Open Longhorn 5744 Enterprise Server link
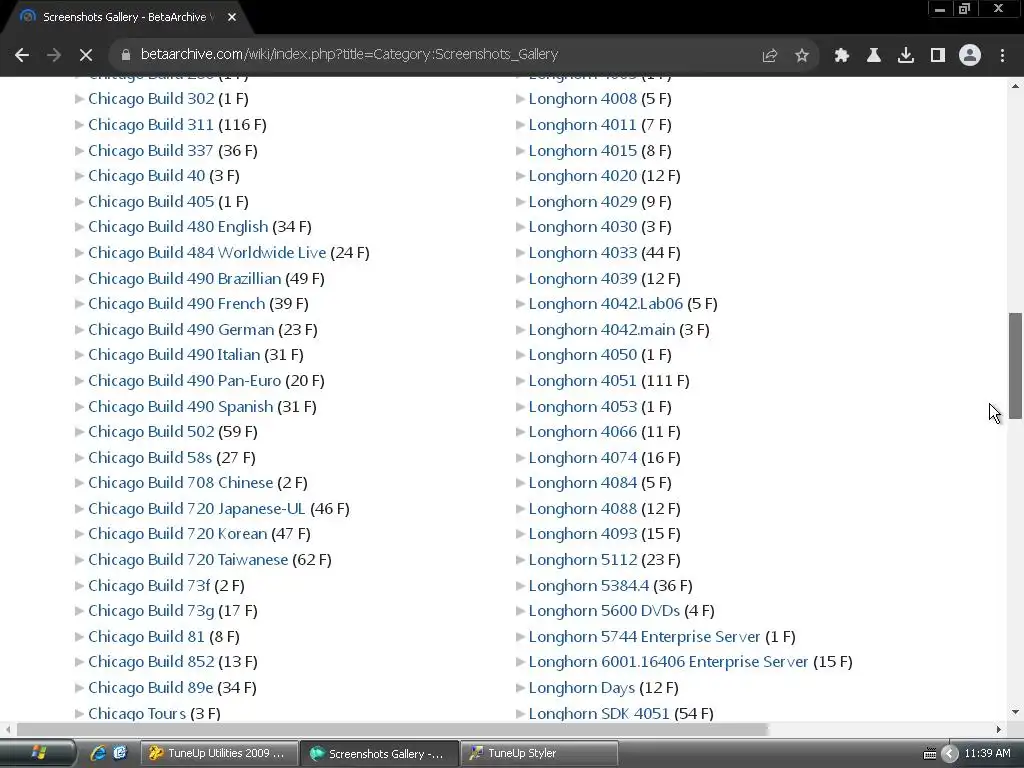The width and height of the screenshot is (1024, 768). pos(645,637)
